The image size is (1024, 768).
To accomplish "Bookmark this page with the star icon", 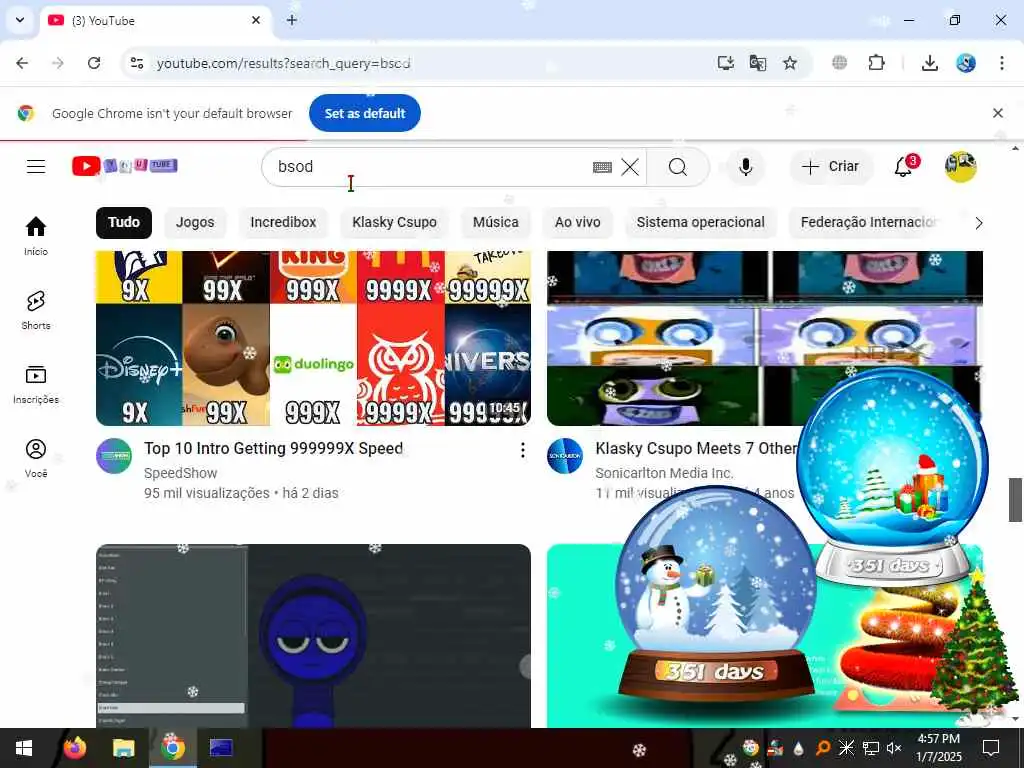I will tap(790, 63).
